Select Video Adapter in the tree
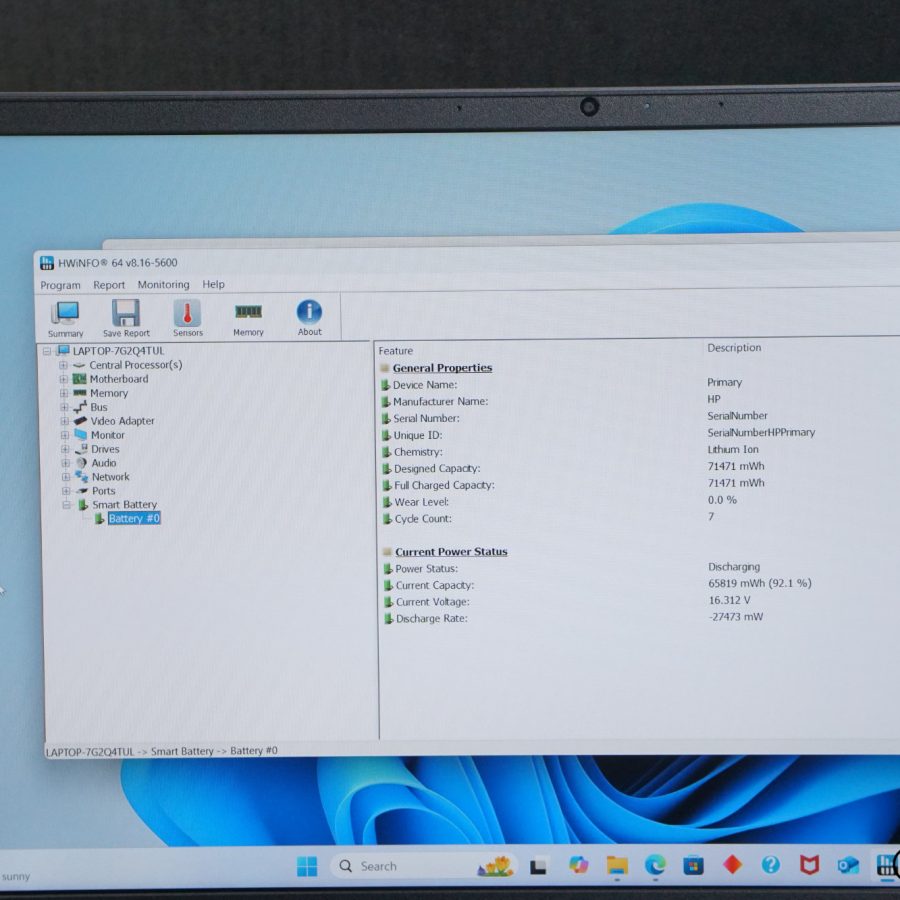This screenshot has width=900, height=900. click(x=122, y=421)
